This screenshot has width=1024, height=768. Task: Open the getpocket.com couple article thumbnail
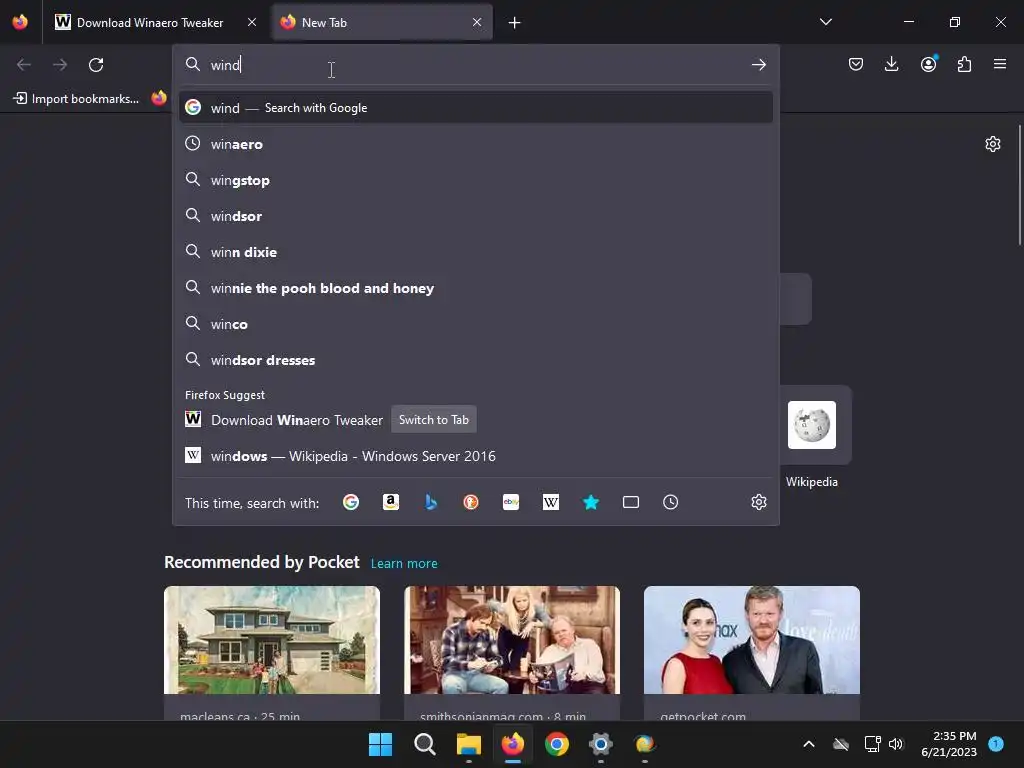pos(752,640)
